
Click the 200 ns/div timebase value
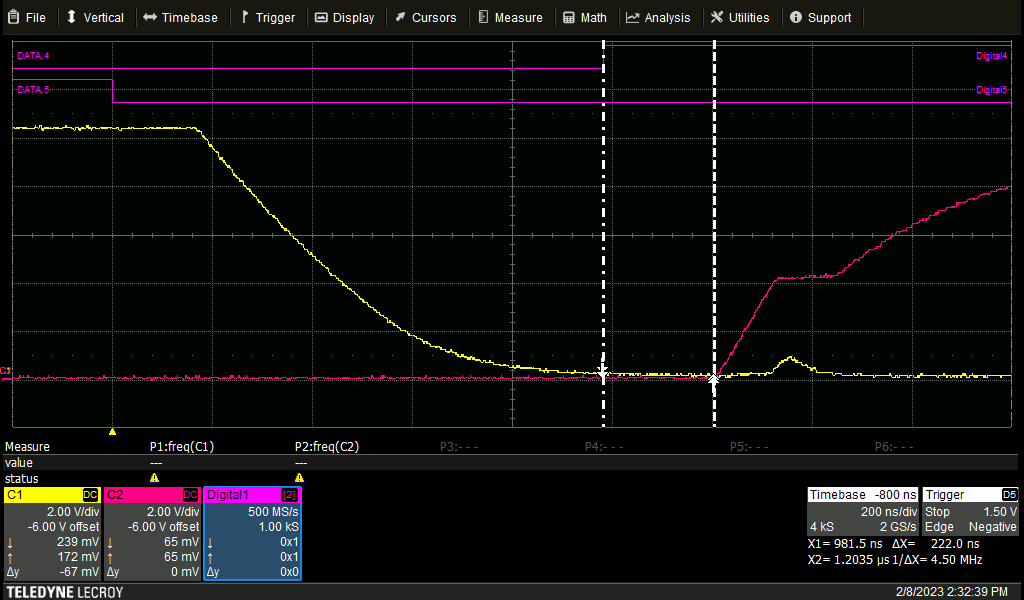[889, 511]
